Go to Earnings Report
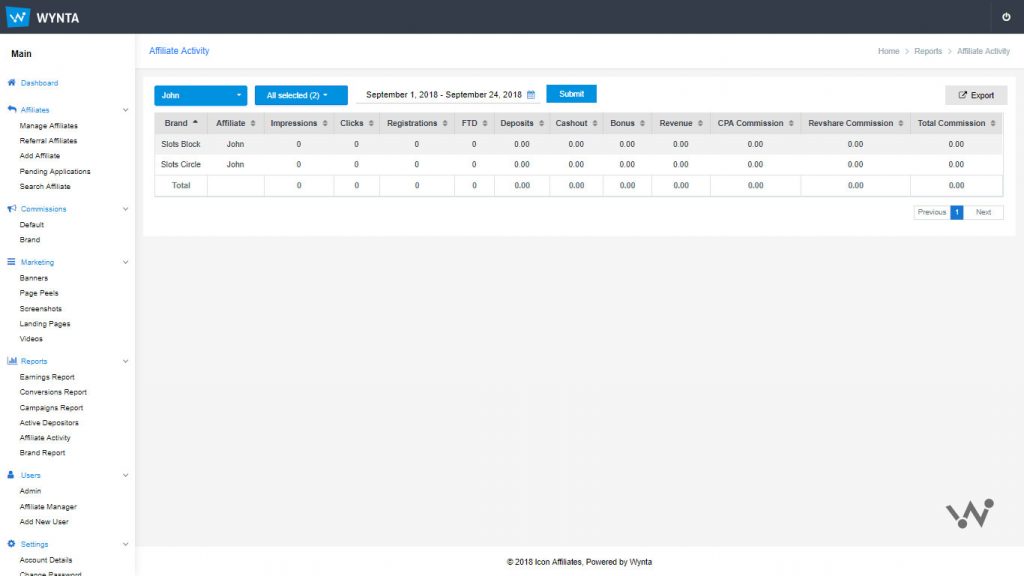 click(x=47, y=377)
